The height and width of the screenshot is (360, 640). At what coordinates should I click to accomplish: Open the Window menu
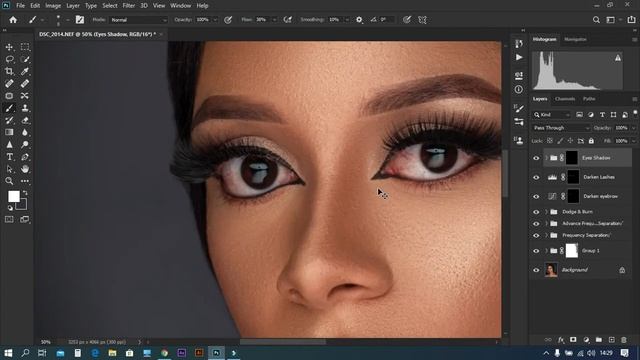pos(180,6)
